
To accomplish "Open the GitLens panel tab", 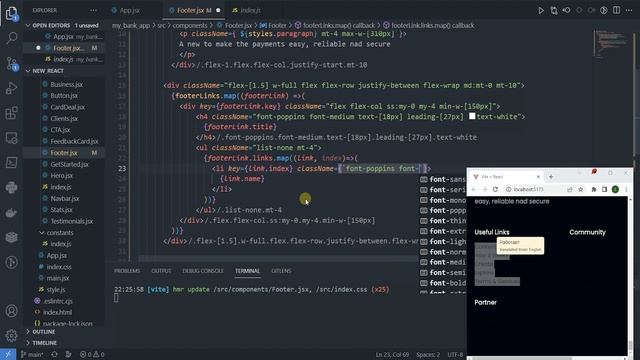I will coord(281,271).
